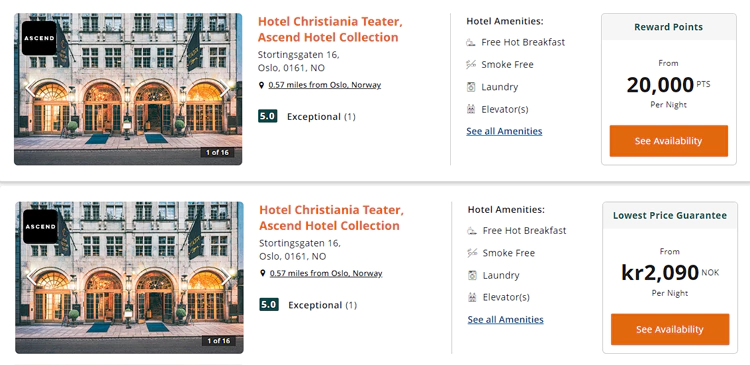Click the Ascend logo badge on the first hotel photo

pos(39,38)
